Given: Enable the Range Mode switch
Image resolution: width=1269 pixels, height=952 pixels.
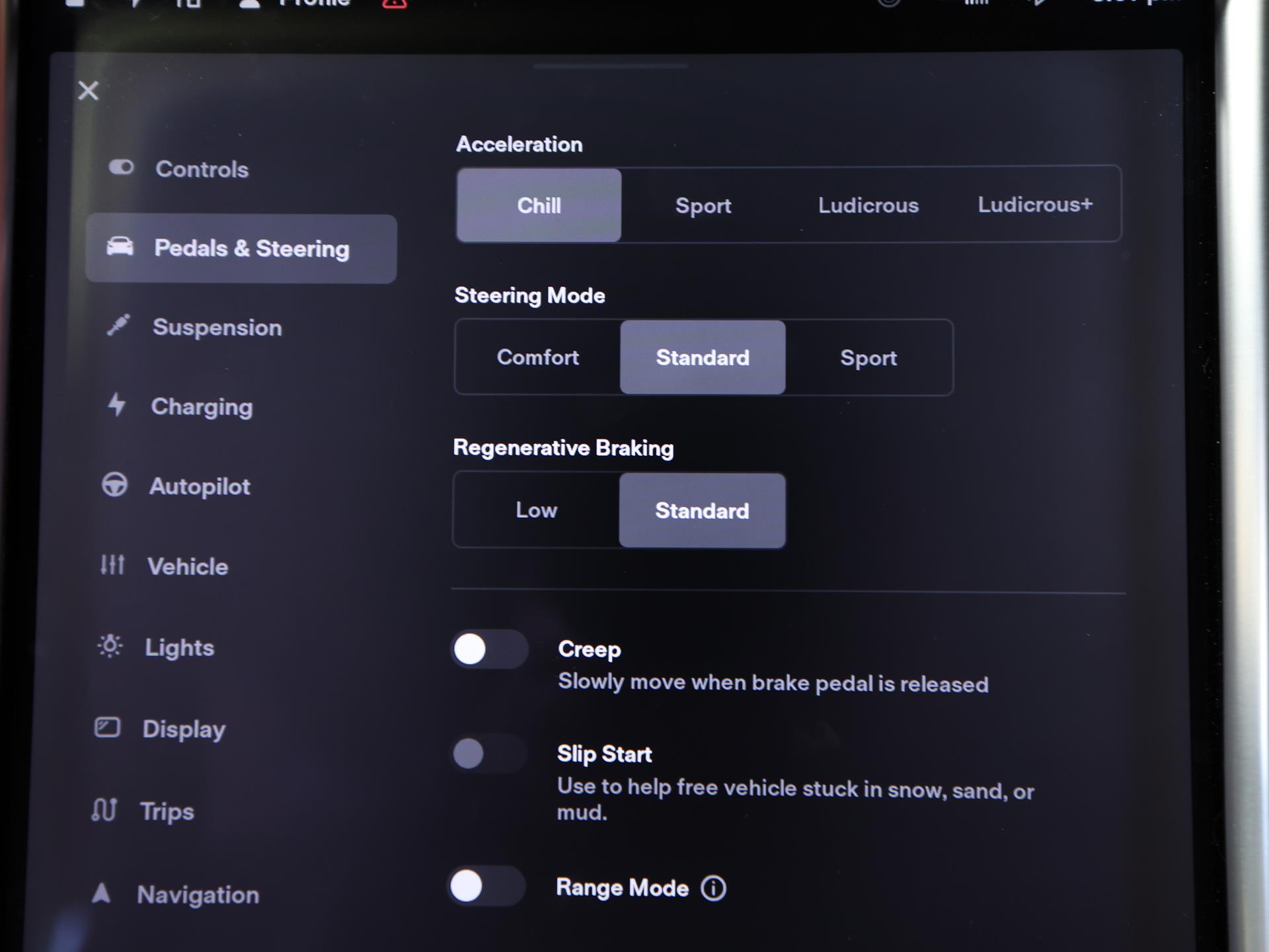Looking at the screenshot, I should [x=486, y=886].
